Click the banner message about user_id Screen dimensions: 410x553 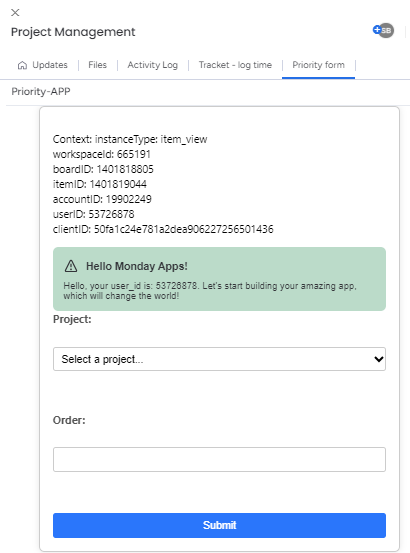[210, 291]
